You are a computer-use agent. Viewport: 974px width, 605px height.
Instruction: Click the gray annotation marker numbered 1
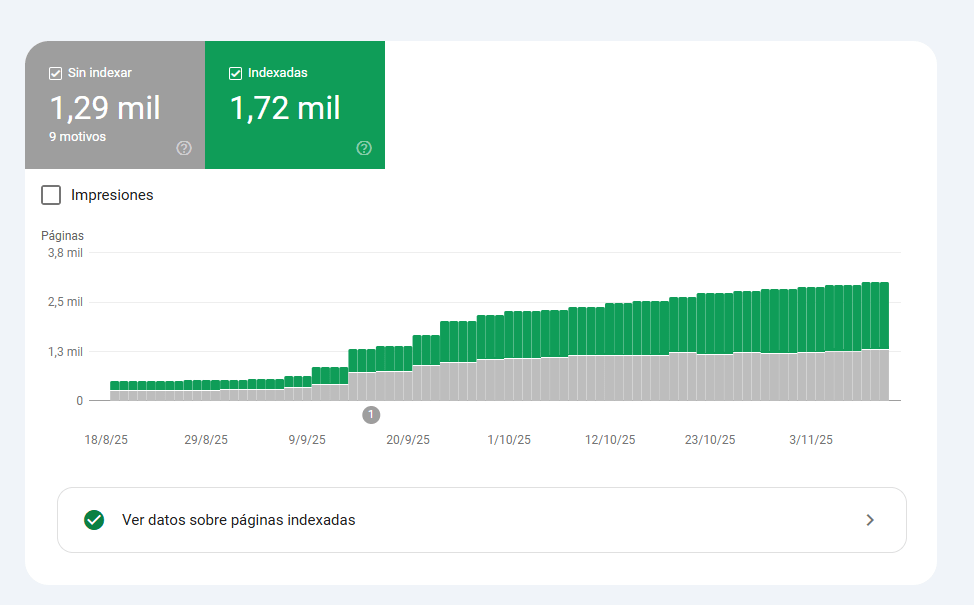point(371,415)
